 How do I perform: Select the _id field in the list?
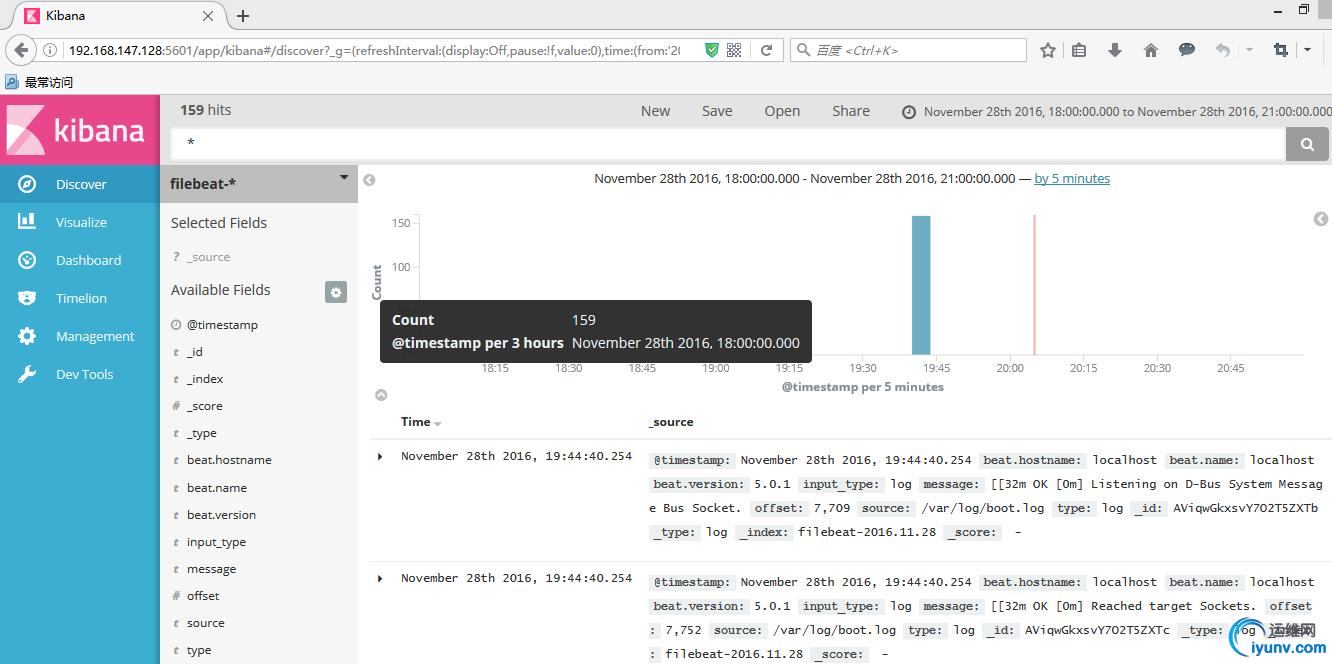tap(195, 352)
